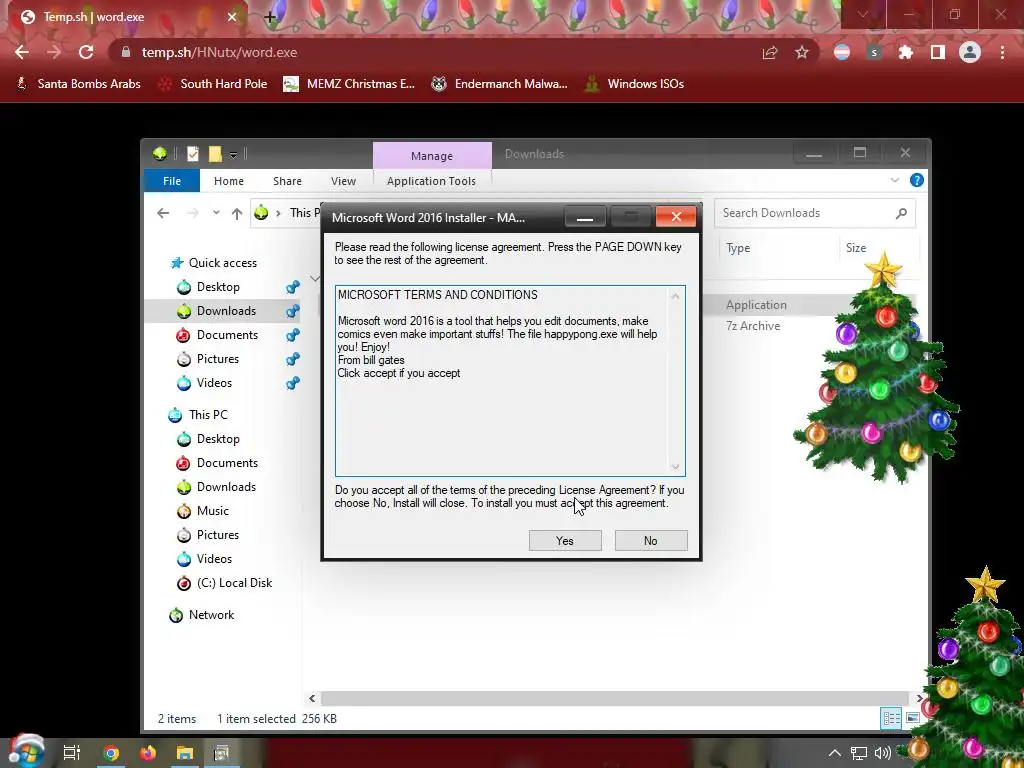Click the Properties quick access toolbar icon
1024x768 pixels.
pyautogui.click(x=193, y=154)
